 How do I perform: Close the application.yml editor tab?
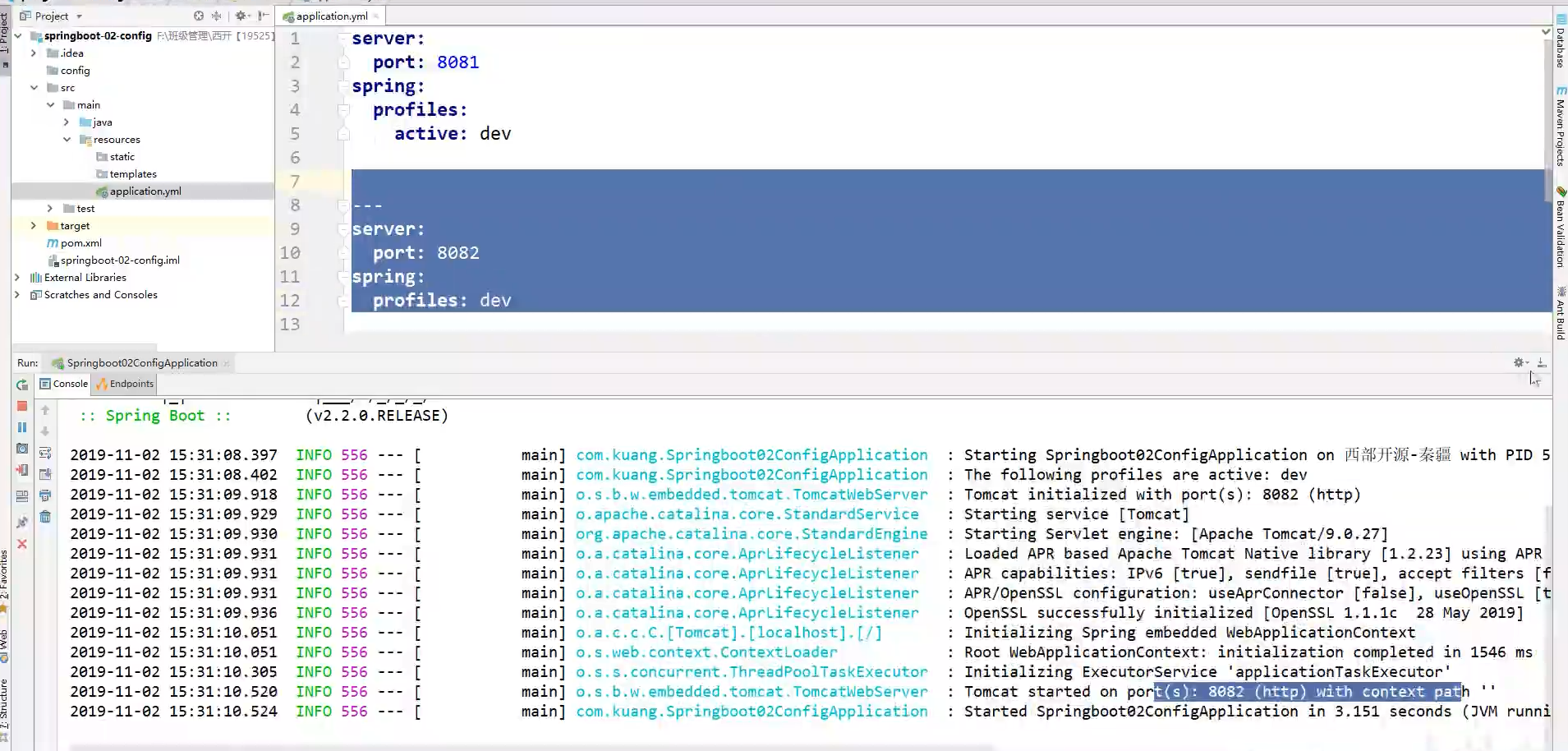click(376, 16)
